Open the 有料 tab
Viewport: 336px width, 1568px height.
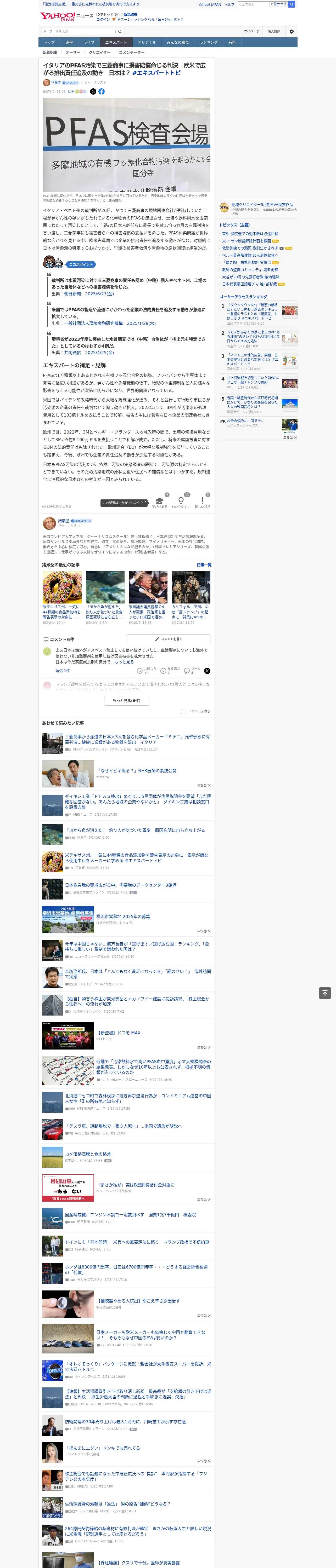click(232, 43)
